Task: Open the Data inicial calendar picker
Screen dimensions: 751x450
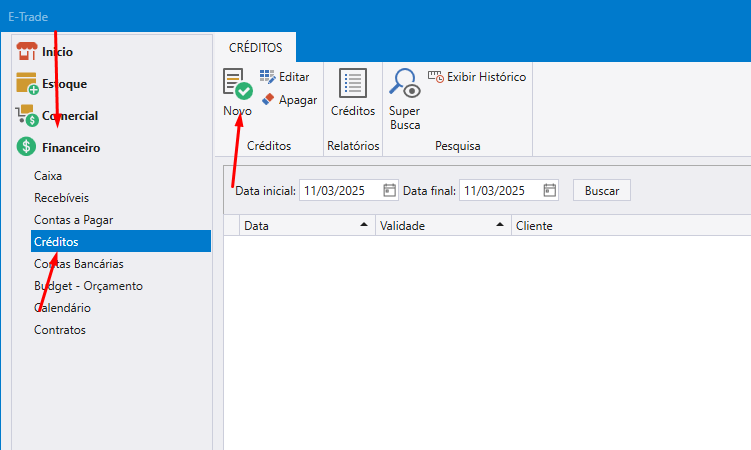Action: (389, 190)
